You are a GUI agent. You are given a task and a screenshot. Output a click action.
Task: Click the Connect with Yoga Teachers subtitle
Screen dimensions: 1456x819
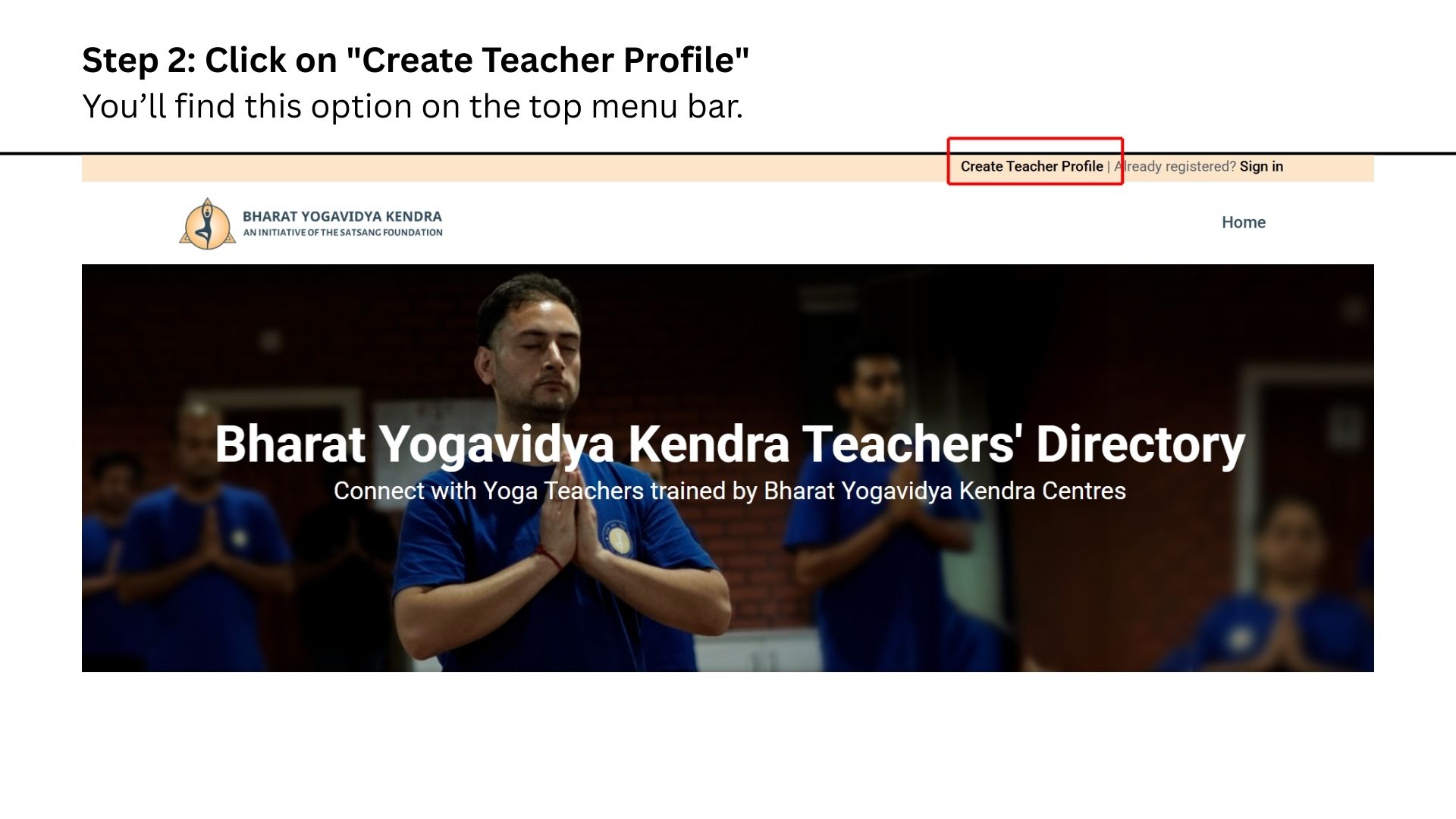tap(730, 491)
